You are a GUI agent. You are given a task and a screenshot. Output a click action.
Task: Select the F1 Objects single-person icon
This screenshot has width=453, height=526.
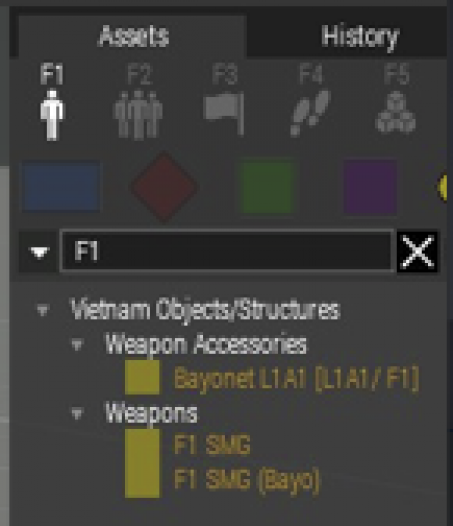coord(52,114)
